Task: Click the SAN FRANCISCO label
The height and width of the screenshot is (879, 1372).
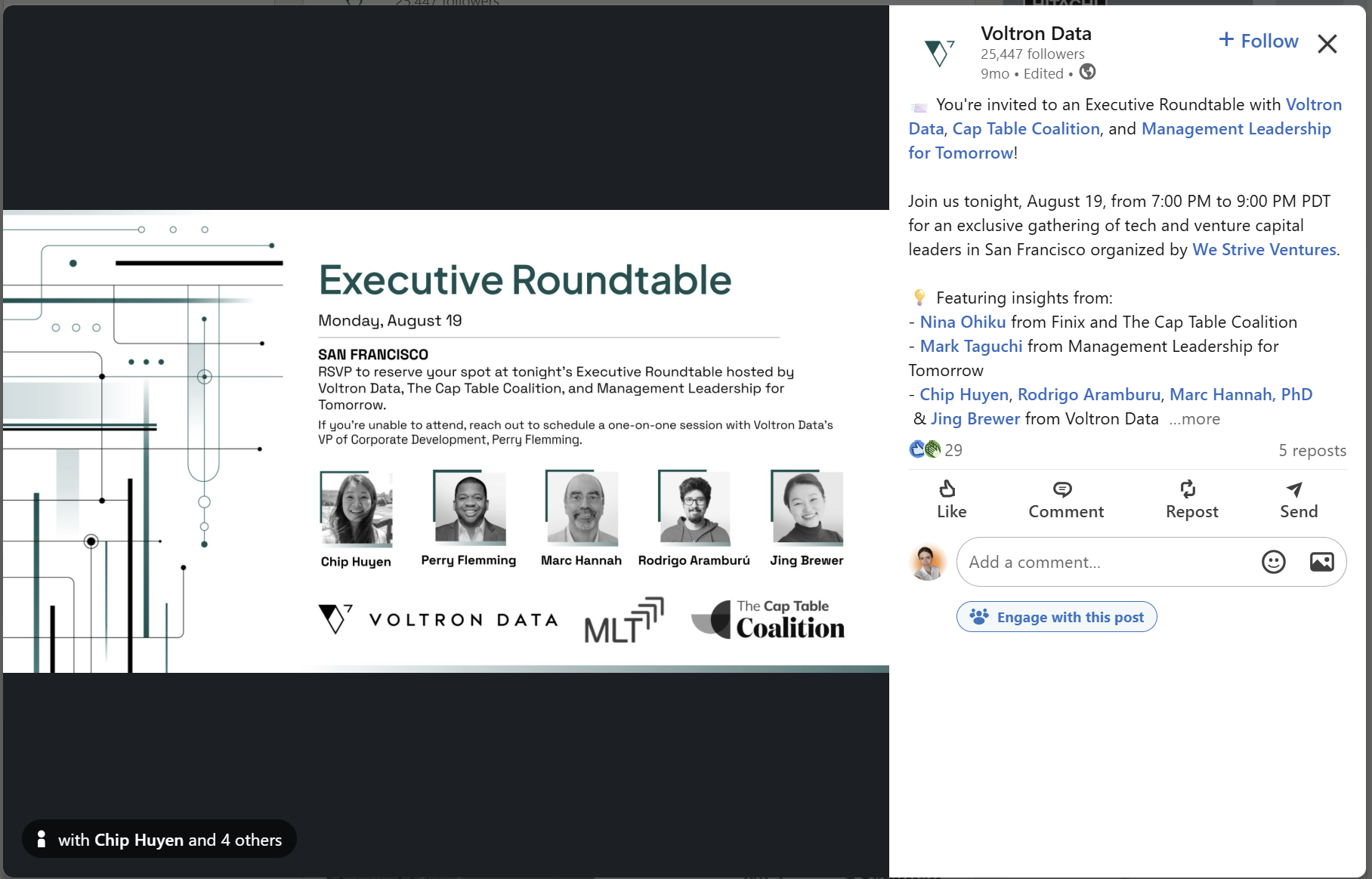Action: pos(373,354)
